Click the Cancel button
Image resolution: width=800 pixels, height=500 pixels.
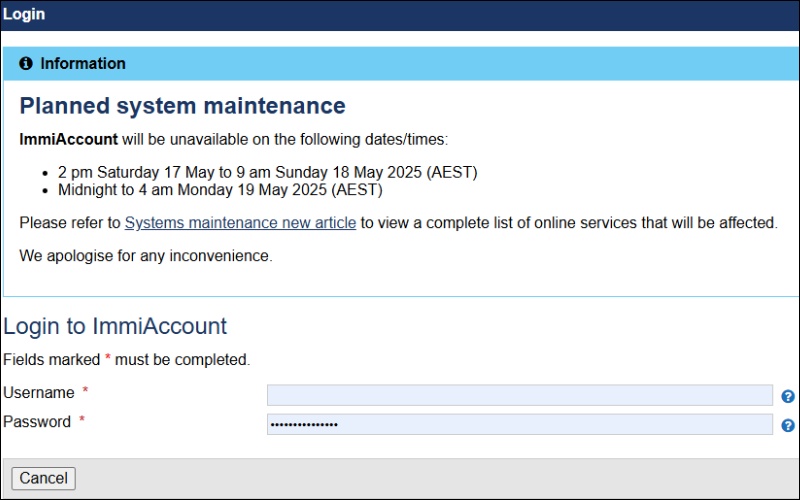(43, 478)
